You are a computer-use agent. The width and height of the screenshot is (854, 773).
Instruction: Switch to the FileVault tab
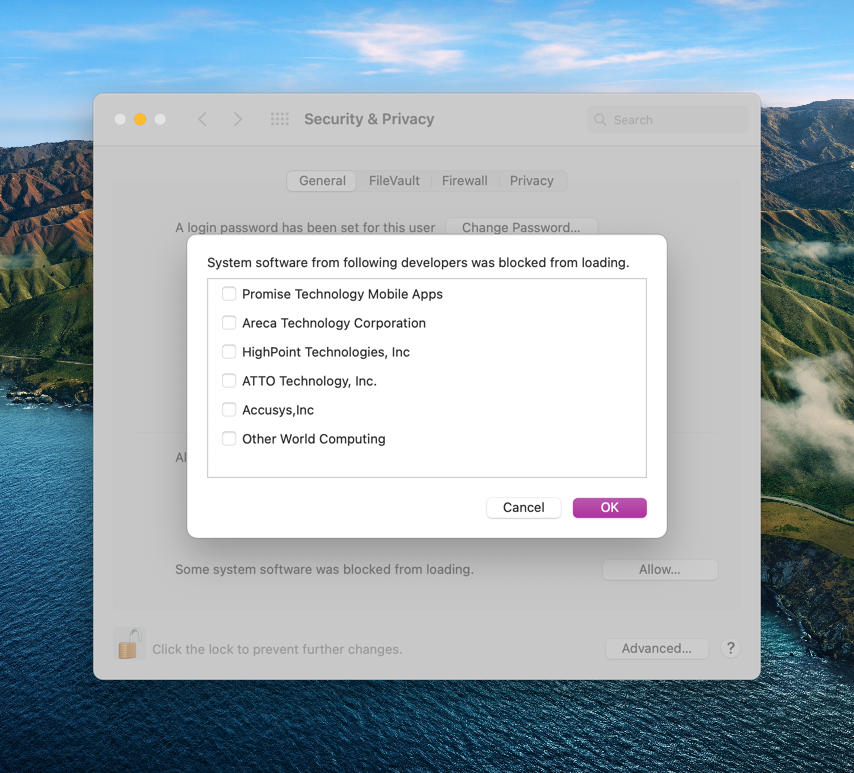394,181
